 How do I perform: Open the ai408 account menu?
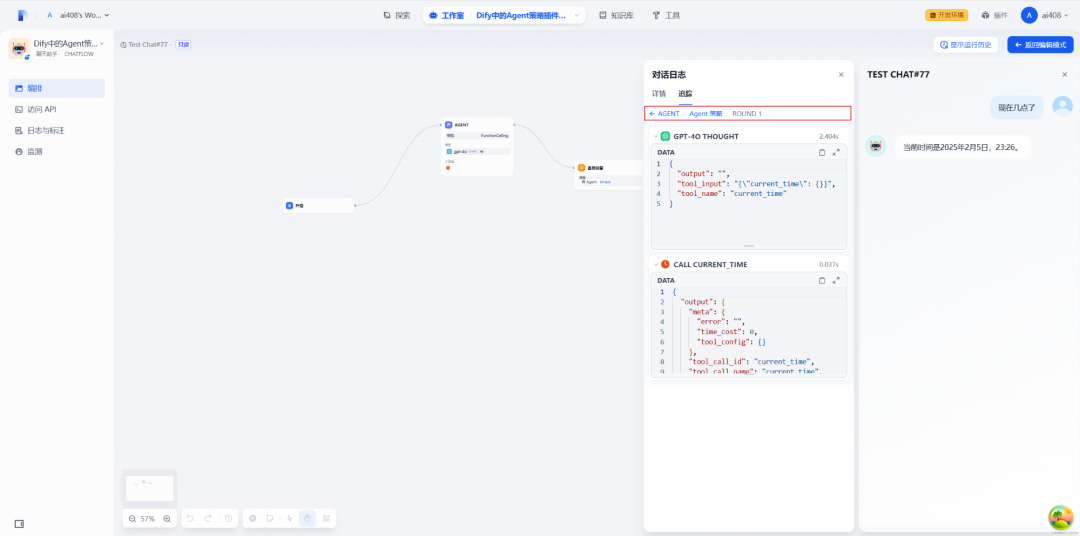(1047, 15)
